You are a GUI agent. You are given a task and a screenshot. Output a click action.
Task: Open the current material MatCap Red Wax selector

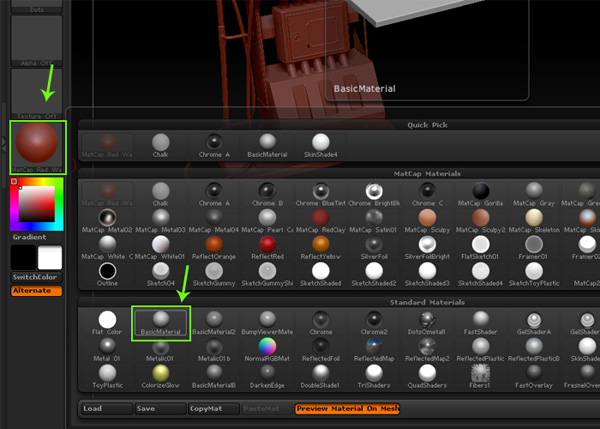37,148
